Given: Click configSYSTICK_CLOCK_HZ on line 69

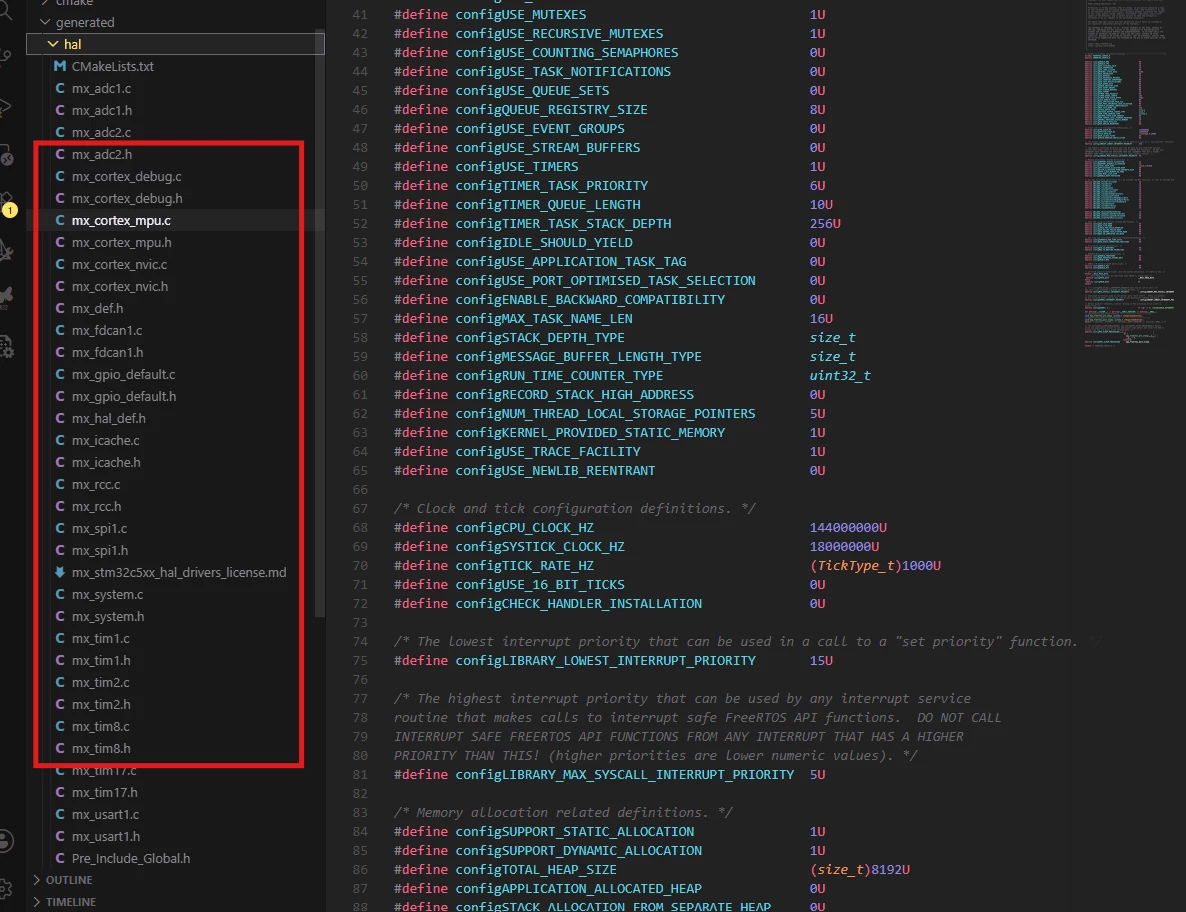Looking at the screenshot, I should pyautogui.click(x=540, y=547).
